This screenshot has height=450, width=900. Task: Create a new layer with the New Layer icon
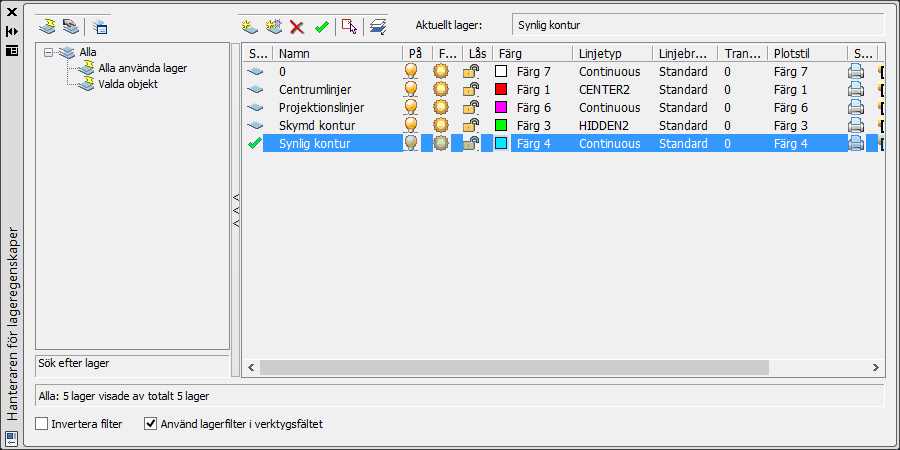[249, 26]
